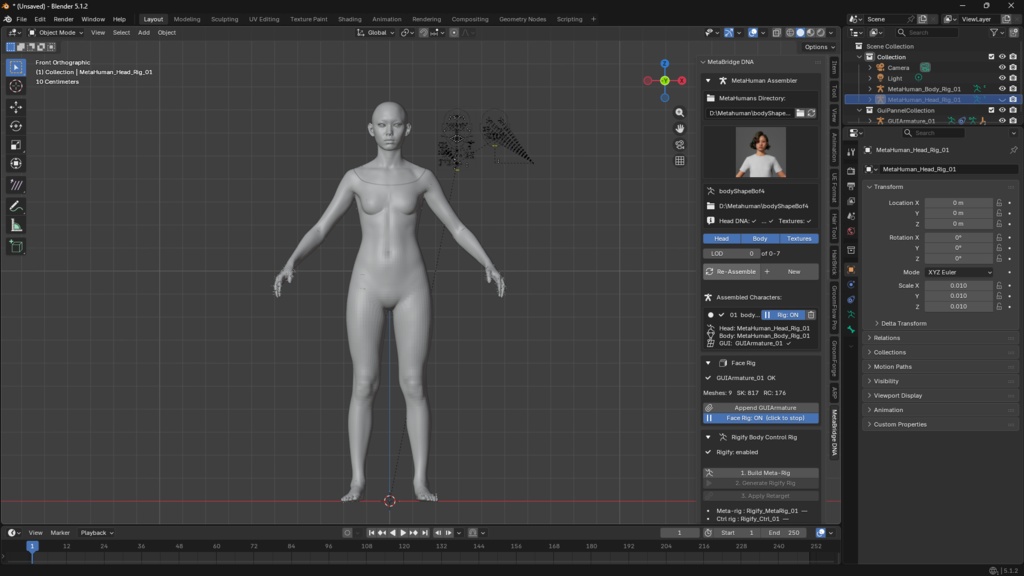The height and width of the screenshot is (576, 1024).
Task: Toggle Rig: ON for assembled character
Action: point(783,315)
